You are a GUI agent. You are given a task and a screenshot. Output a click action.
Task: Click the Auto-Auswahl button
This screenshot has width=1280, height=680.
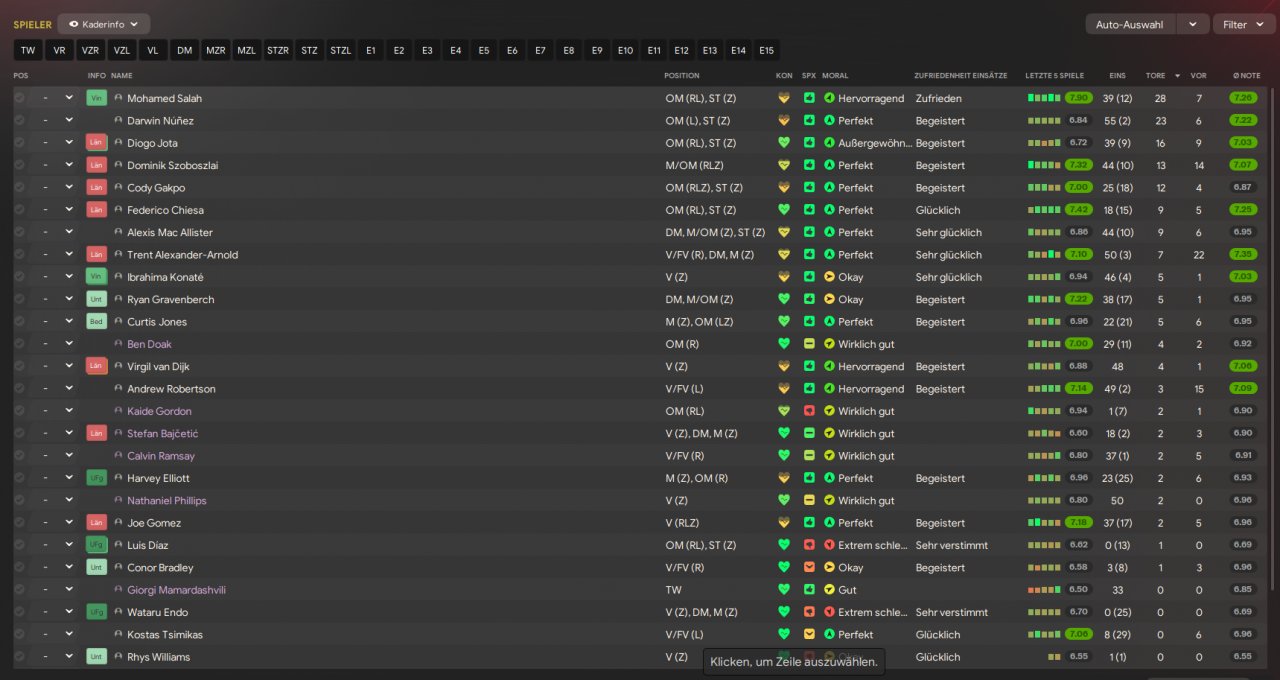[1131, 24]
